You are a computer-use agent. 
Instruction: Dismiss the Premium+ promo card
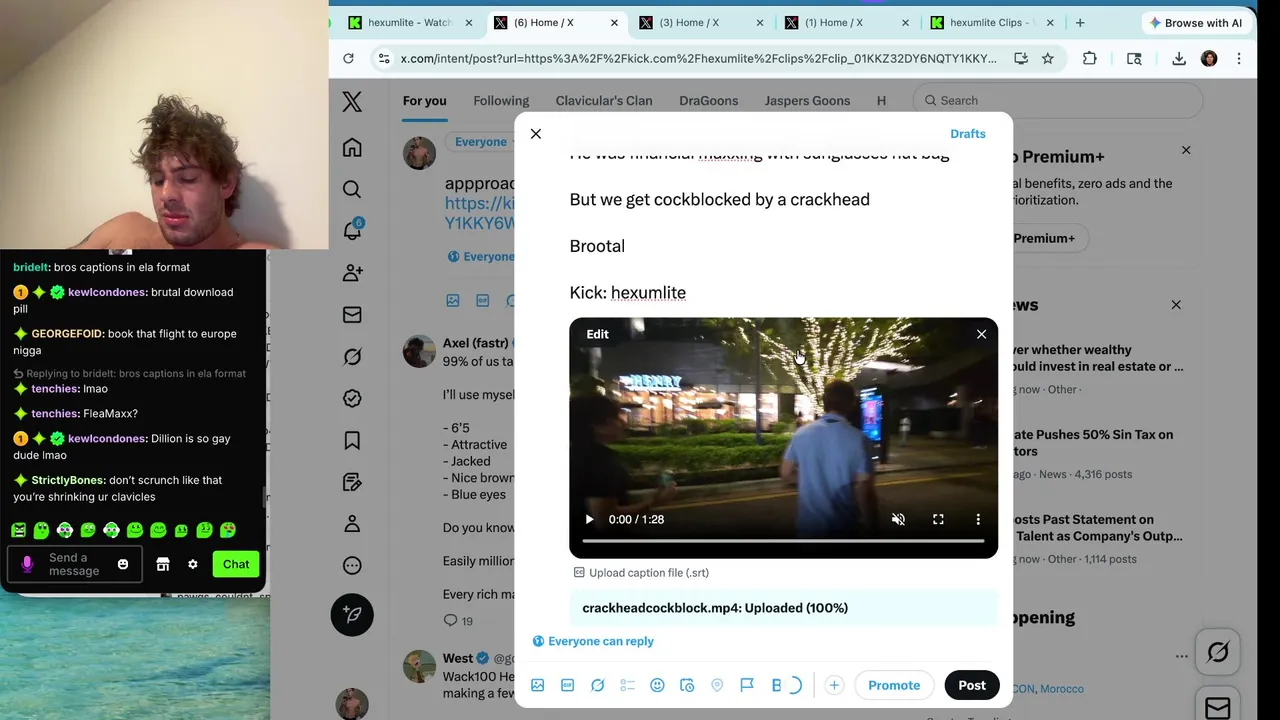1186,150
